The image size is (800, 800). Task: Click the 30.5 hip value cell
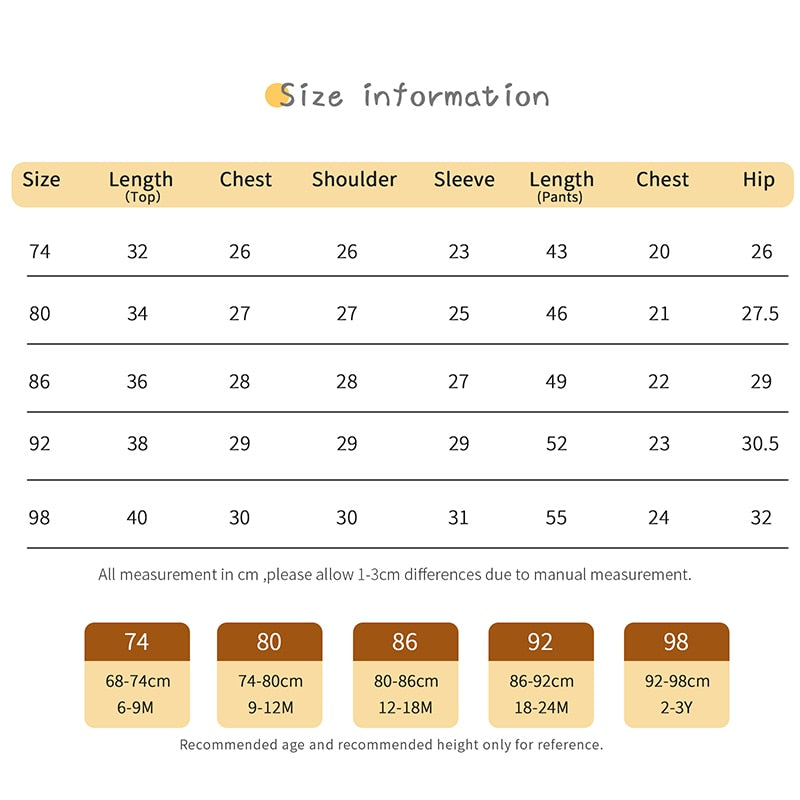pos(760,443)
